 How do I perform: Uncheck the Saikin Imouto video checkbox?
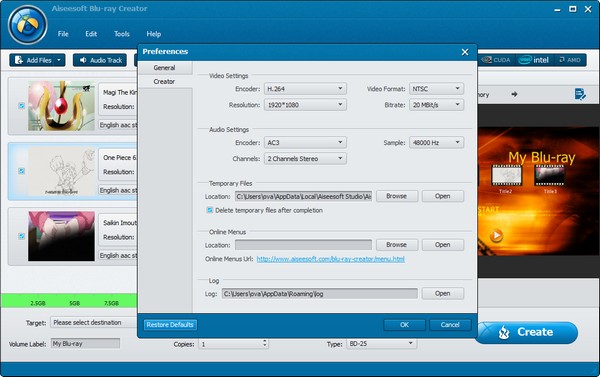[x=21, y=236]
